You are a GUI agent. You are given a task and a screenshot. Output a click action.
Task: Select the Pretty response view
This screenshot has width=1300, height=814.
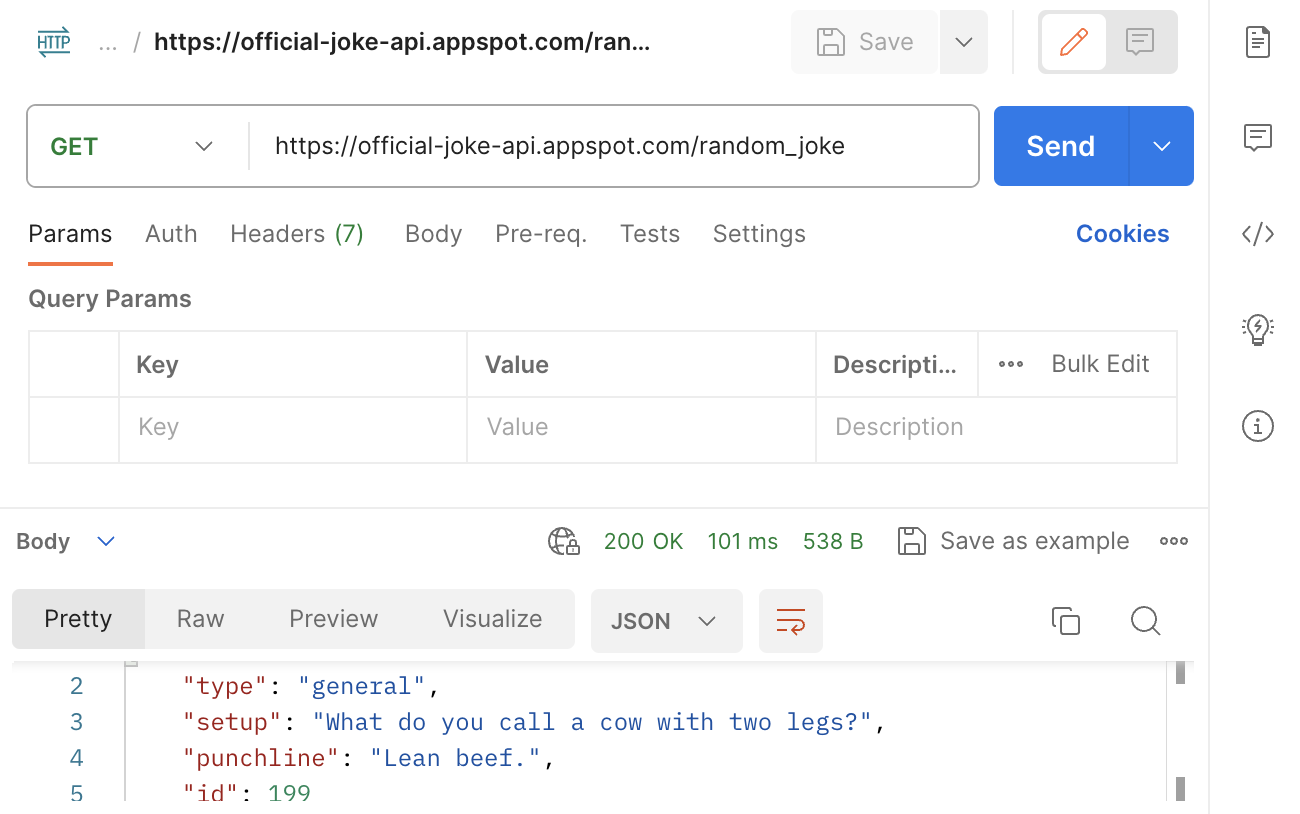point(78,619)
